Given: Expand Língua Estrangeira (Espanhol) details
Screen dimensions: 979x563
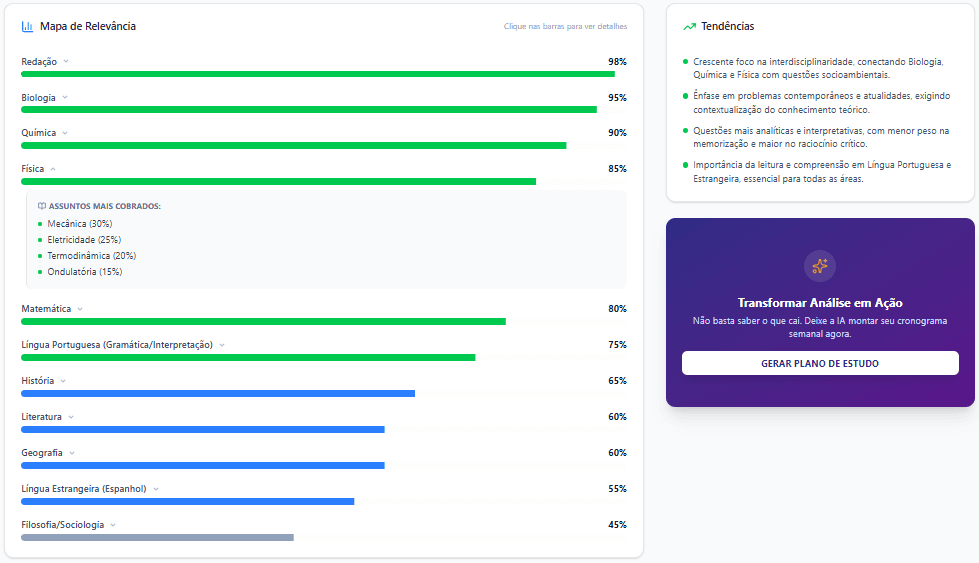Looking at the screenshot, I should tap(156, 489).
